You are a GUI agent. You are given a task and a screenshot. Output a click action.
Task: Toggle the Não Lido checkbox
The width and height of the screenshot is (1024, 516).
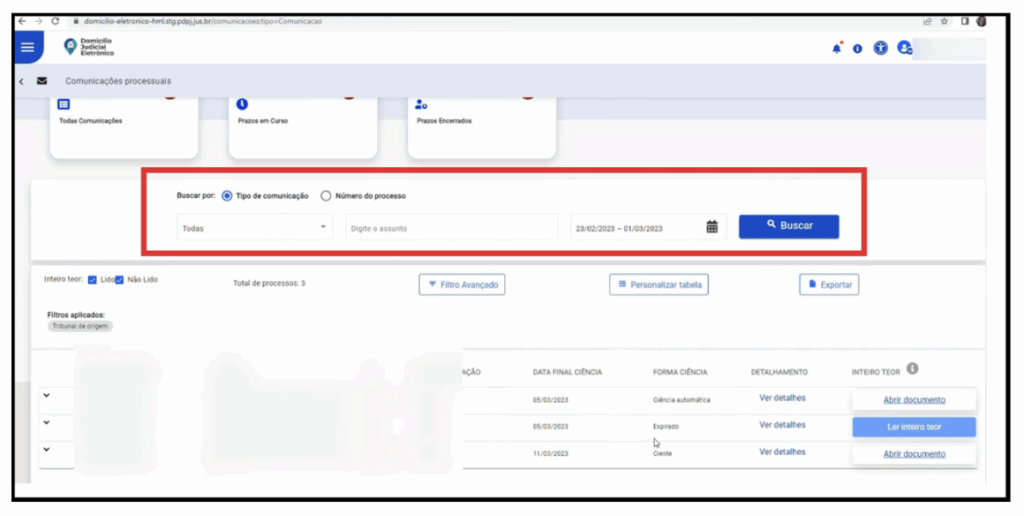[119, 280]
